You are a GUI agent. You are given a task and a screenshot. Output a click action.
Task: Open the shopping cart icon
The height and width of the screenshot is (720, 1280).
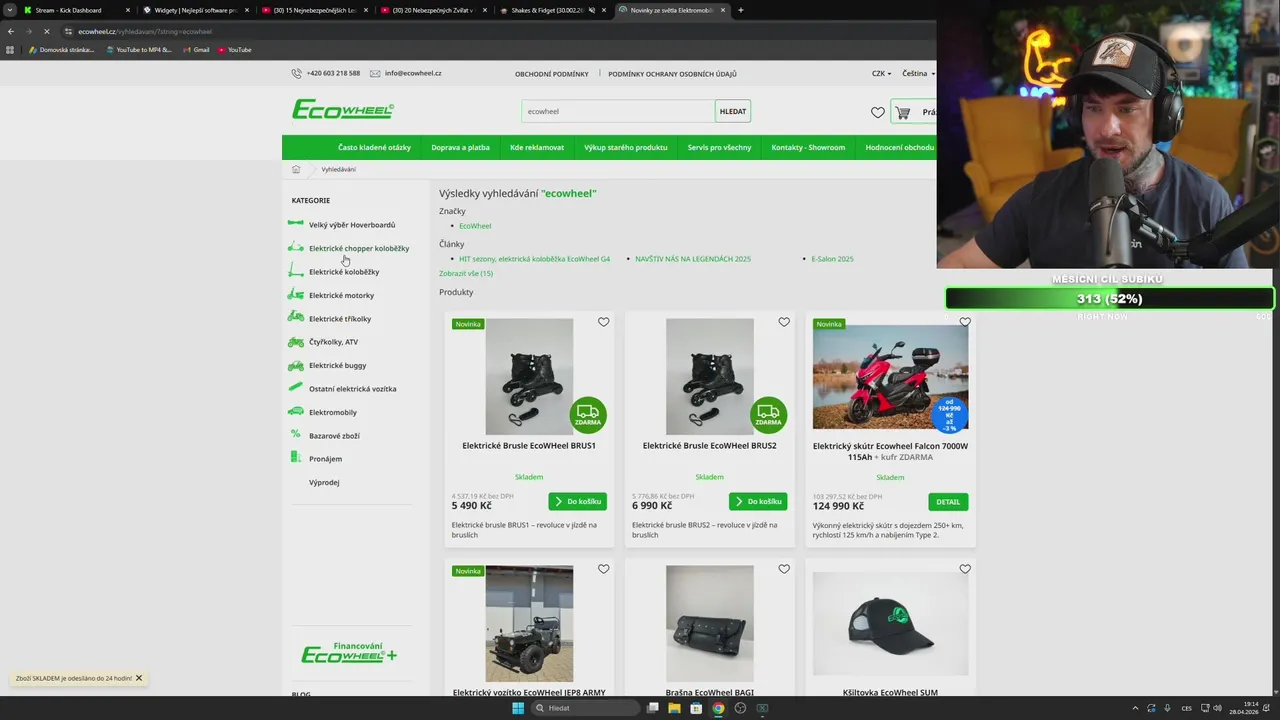903,112
